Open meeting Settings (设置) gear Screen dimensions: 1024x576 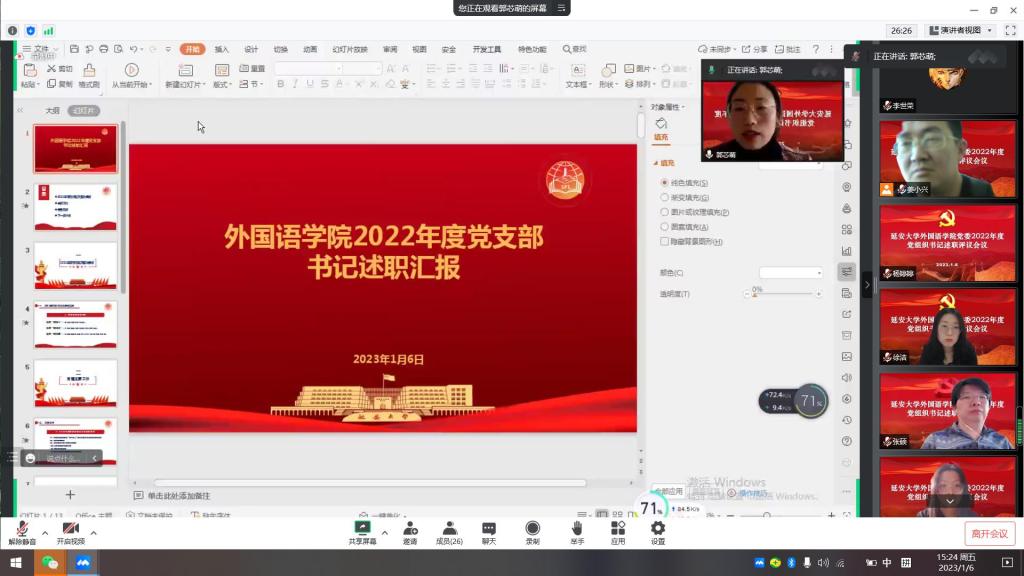657,530
